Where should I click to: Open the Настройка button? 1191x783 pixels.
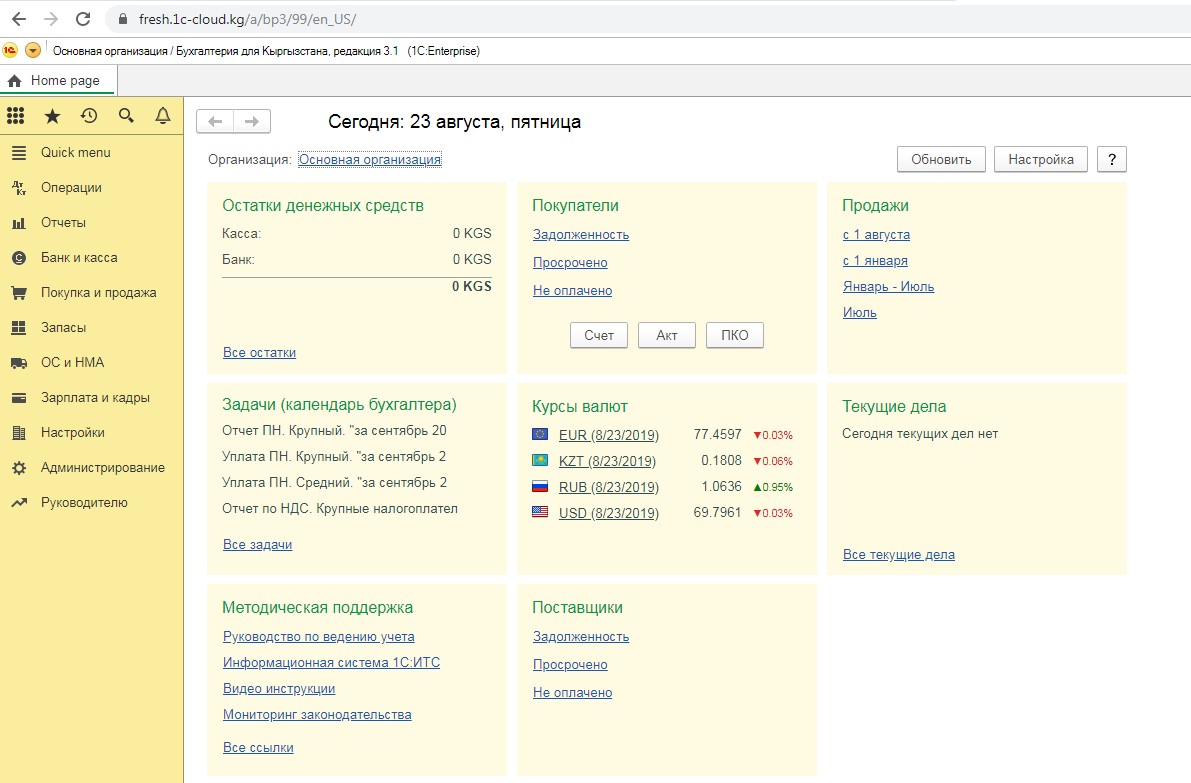pos(1040,160)
